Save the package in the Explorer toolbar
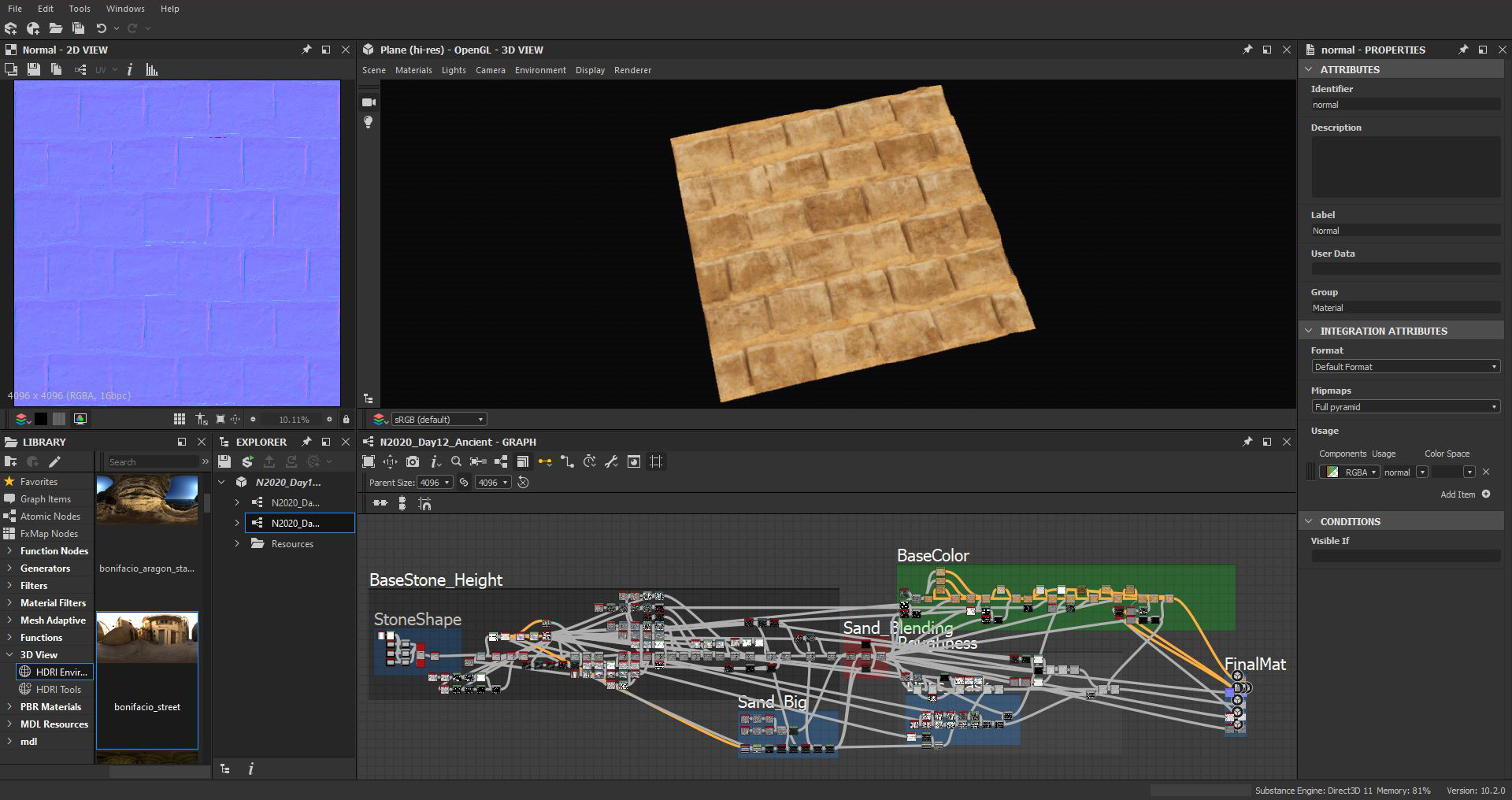 tap(224, 461)
